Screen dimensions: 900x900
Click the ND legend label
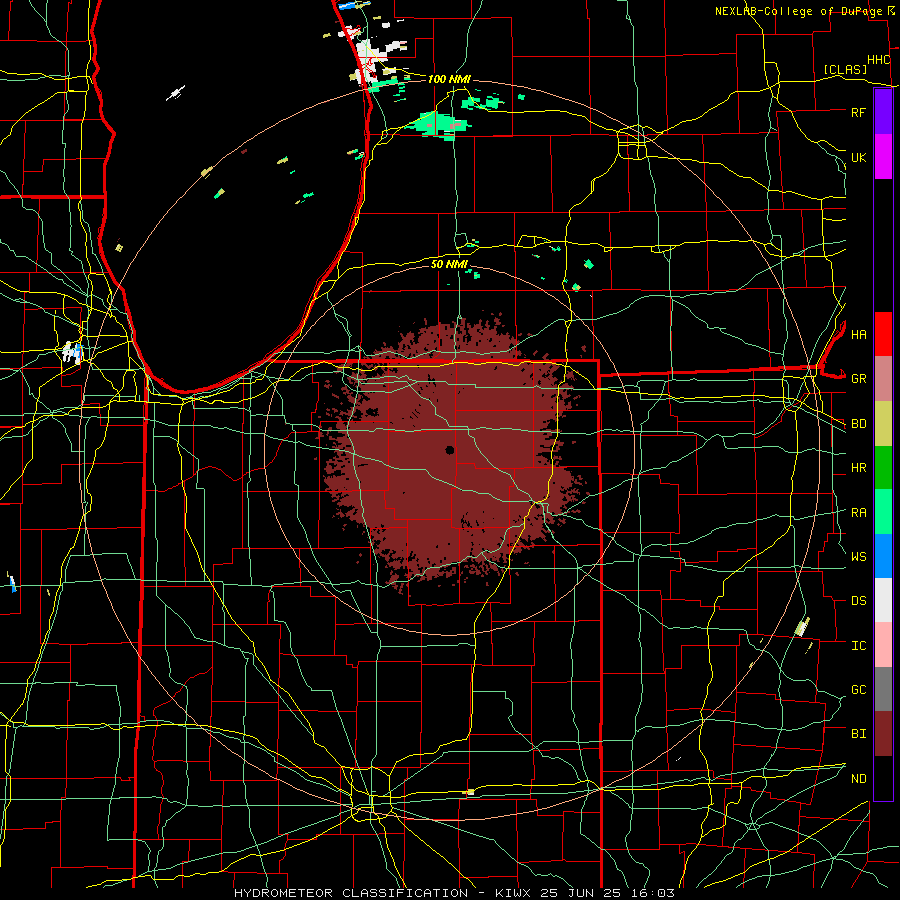coord(858,779)
